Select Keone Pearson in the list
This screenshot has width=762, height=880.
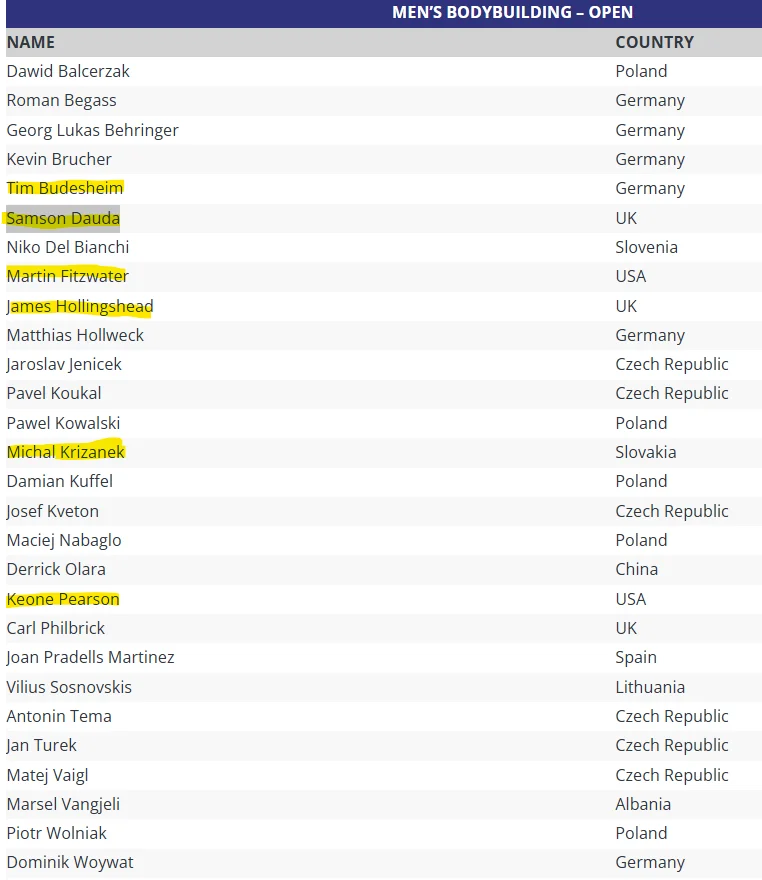63,599
